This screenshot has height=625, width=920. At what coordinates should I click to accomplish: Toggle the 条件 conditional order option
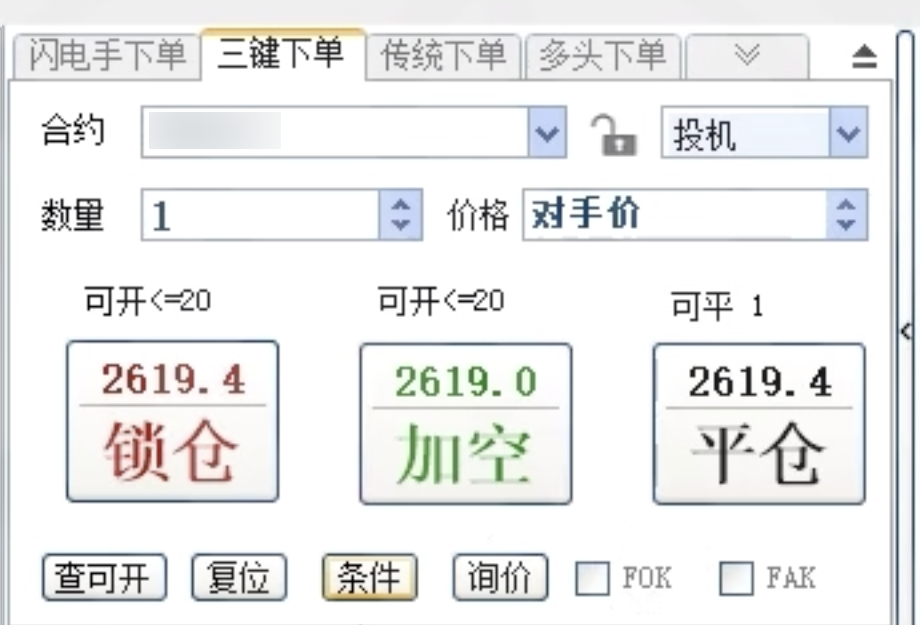tap(369, 577)
